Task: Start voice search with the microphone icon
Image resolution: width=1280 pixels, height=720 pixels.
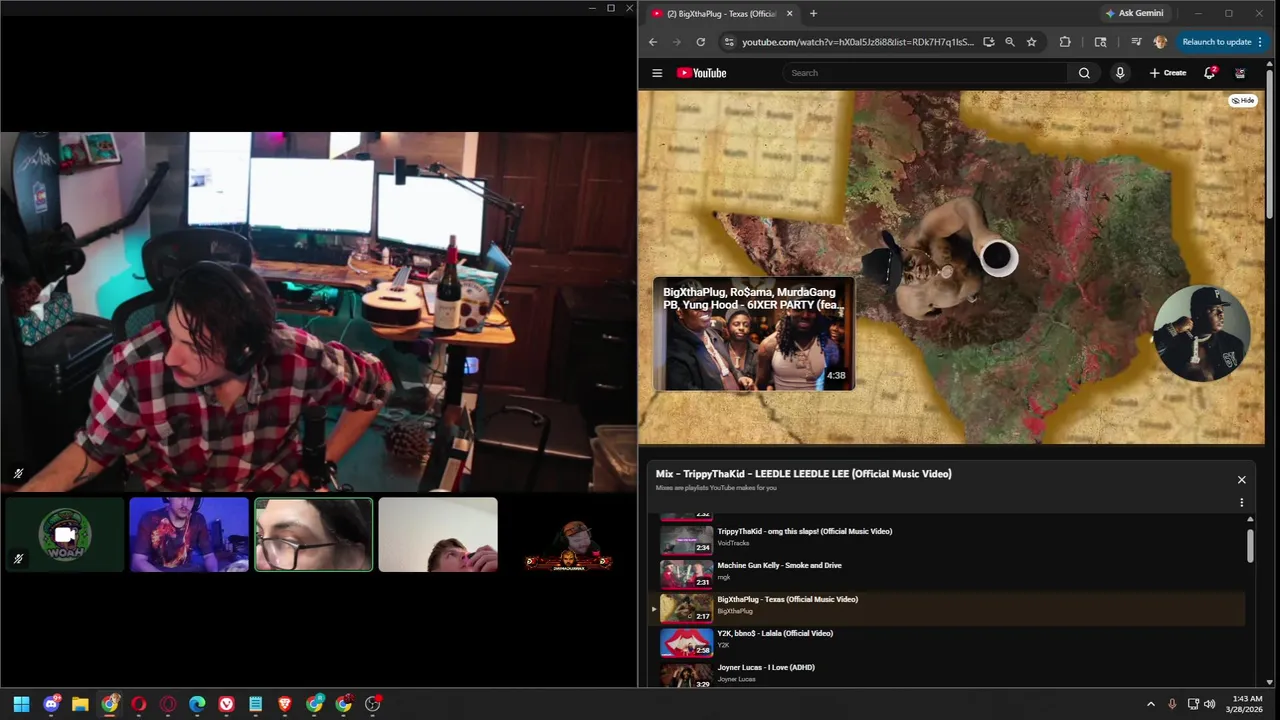Action: 1120,73
